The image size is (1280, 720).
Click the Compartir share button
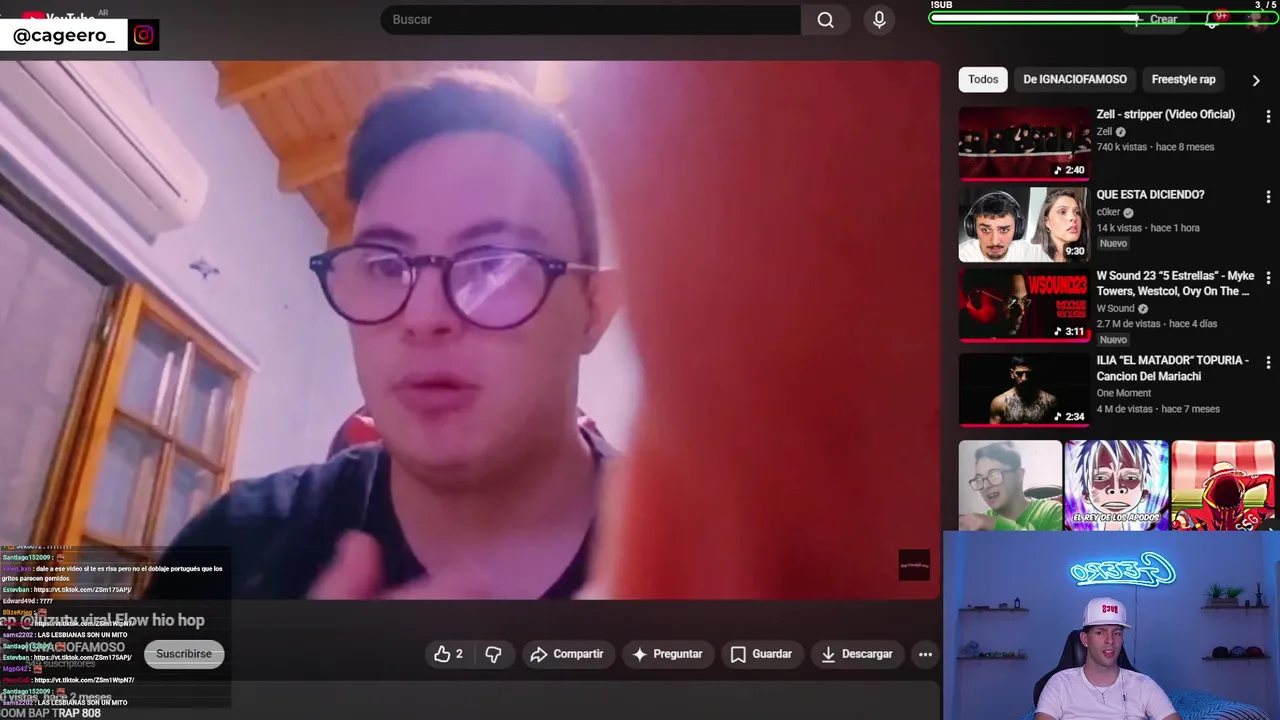567,654
